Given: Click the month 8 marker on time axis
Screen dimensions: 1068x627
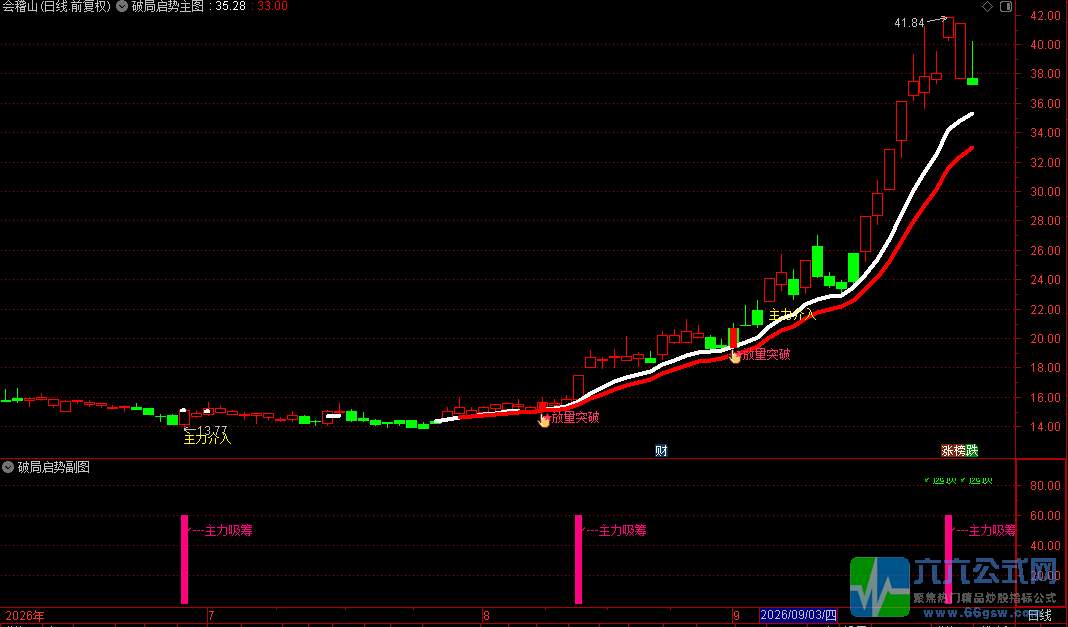Looking at the screenshot, I should 486,615.
